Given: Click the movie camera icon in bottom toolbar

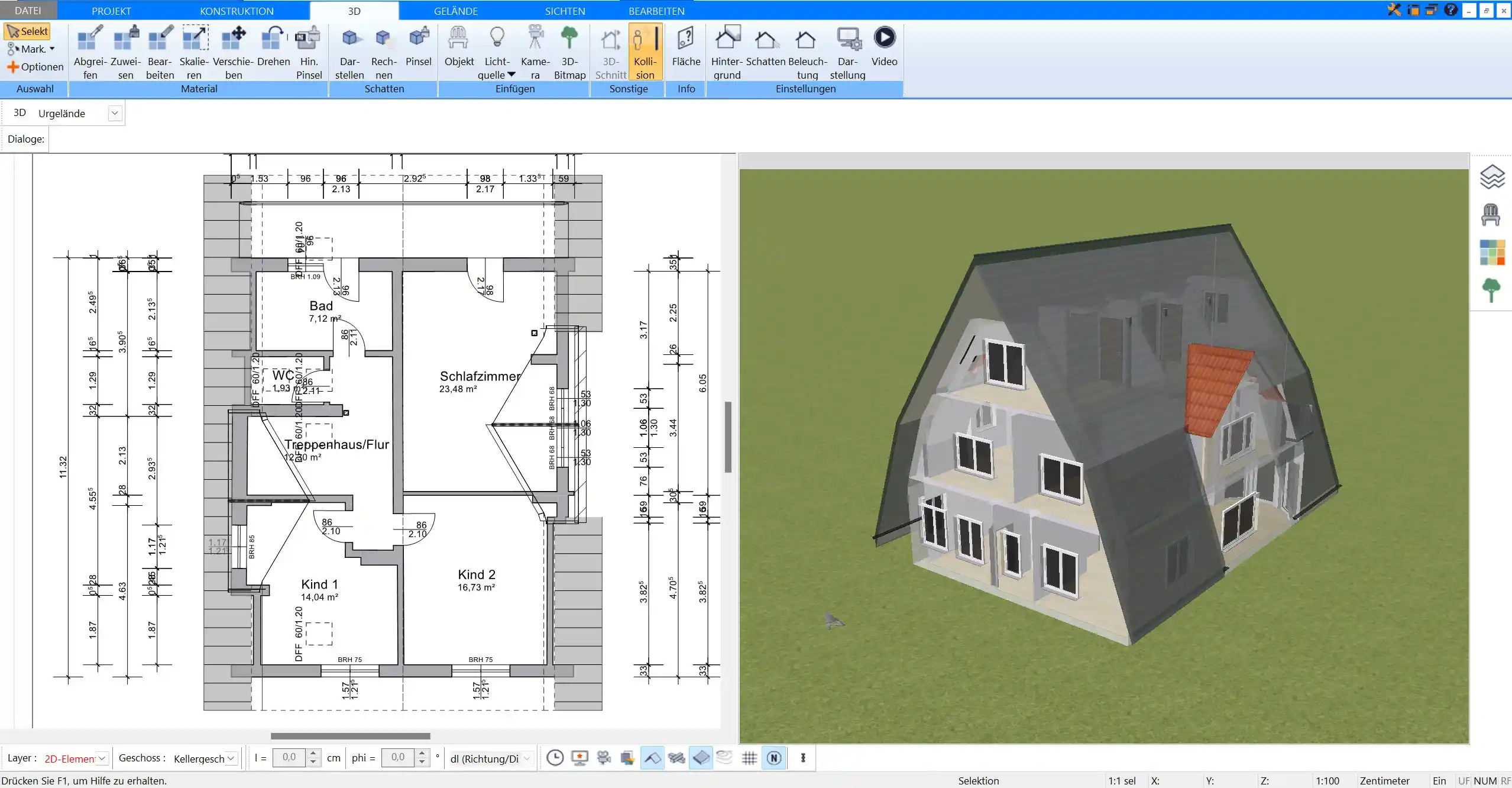Looking at the screenshot, I should pyautogui.click(x=604, y=758).
